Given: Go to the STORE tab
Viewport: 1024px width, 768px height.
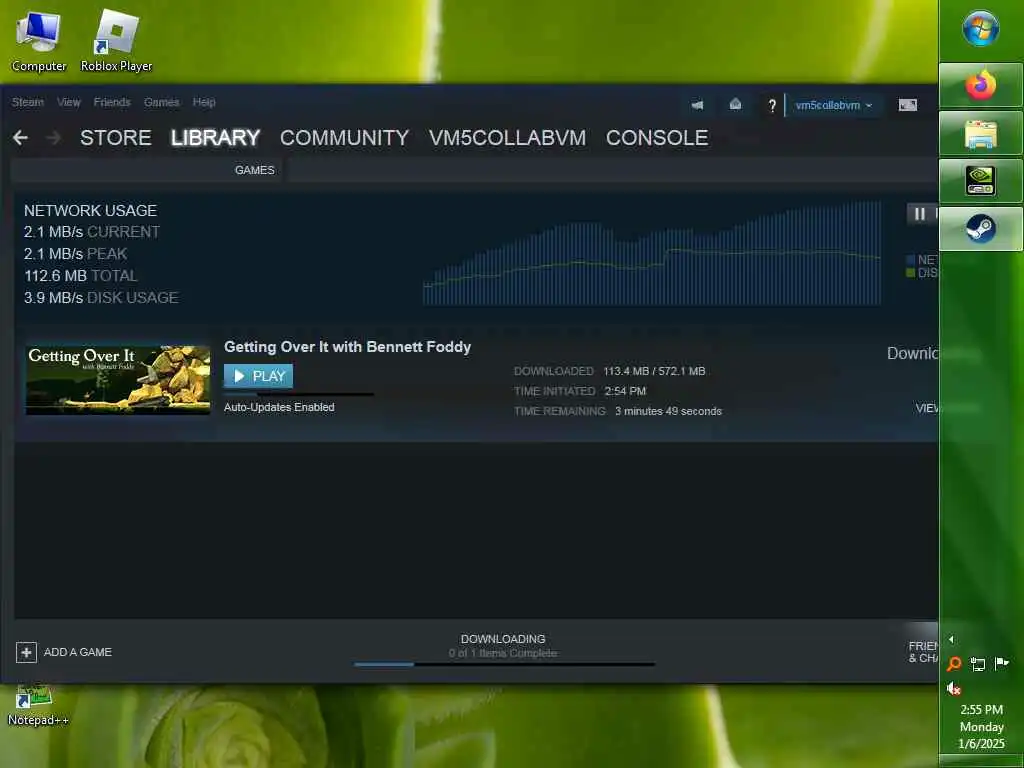Looking at the screenshot, I should 116,138.
